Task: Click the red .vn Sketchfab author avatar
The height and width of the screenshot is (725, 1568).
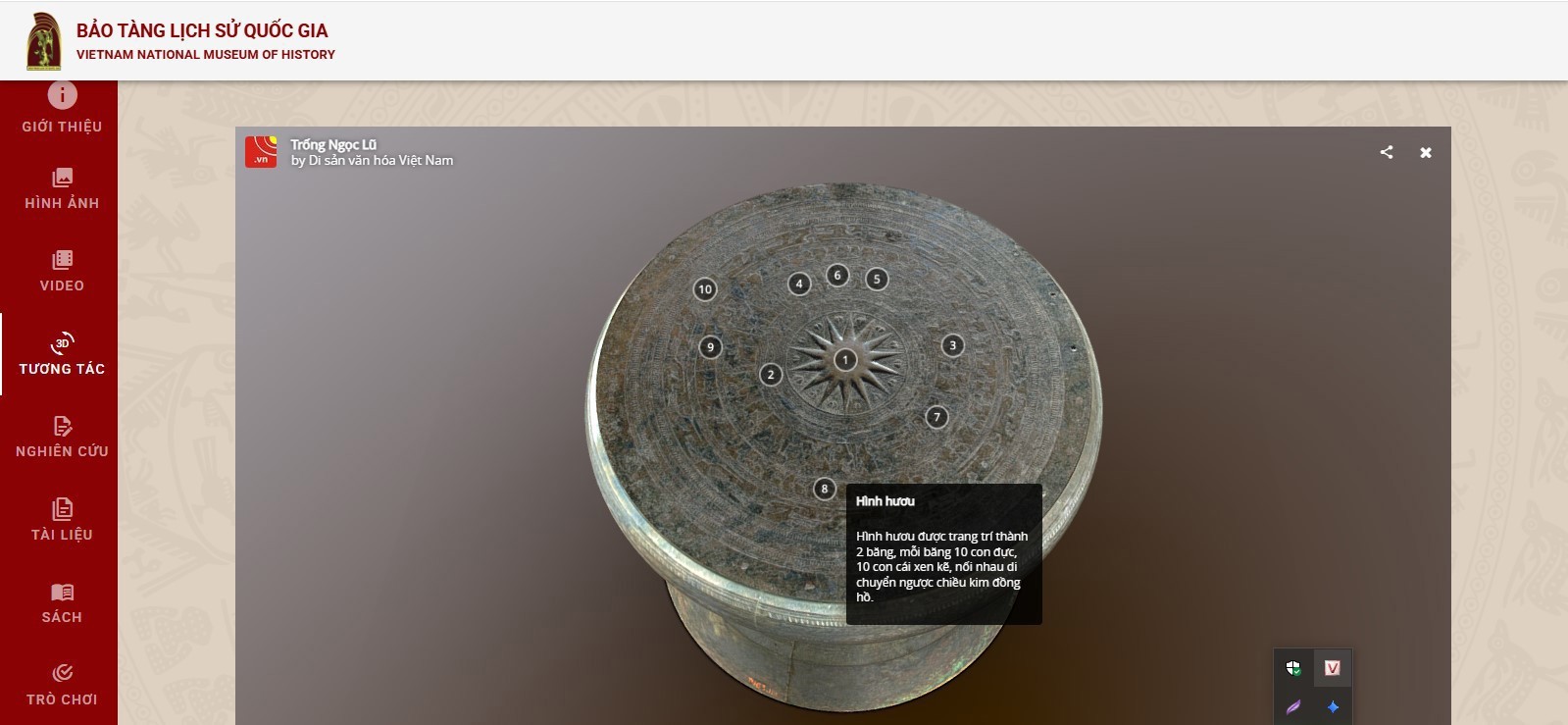Action: (261, 152)
